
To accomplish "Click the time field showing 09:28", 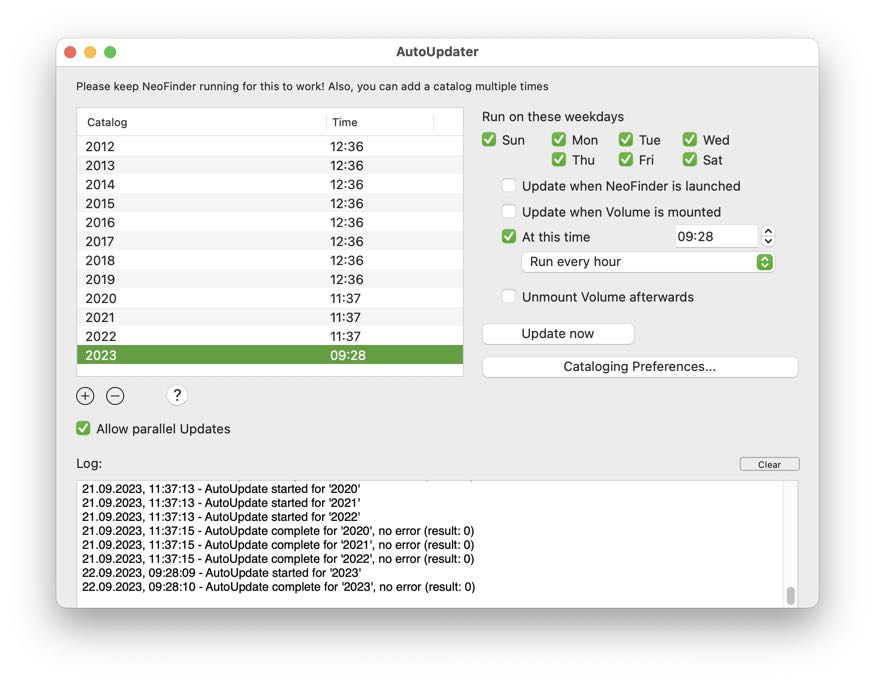I will (716, 236).
